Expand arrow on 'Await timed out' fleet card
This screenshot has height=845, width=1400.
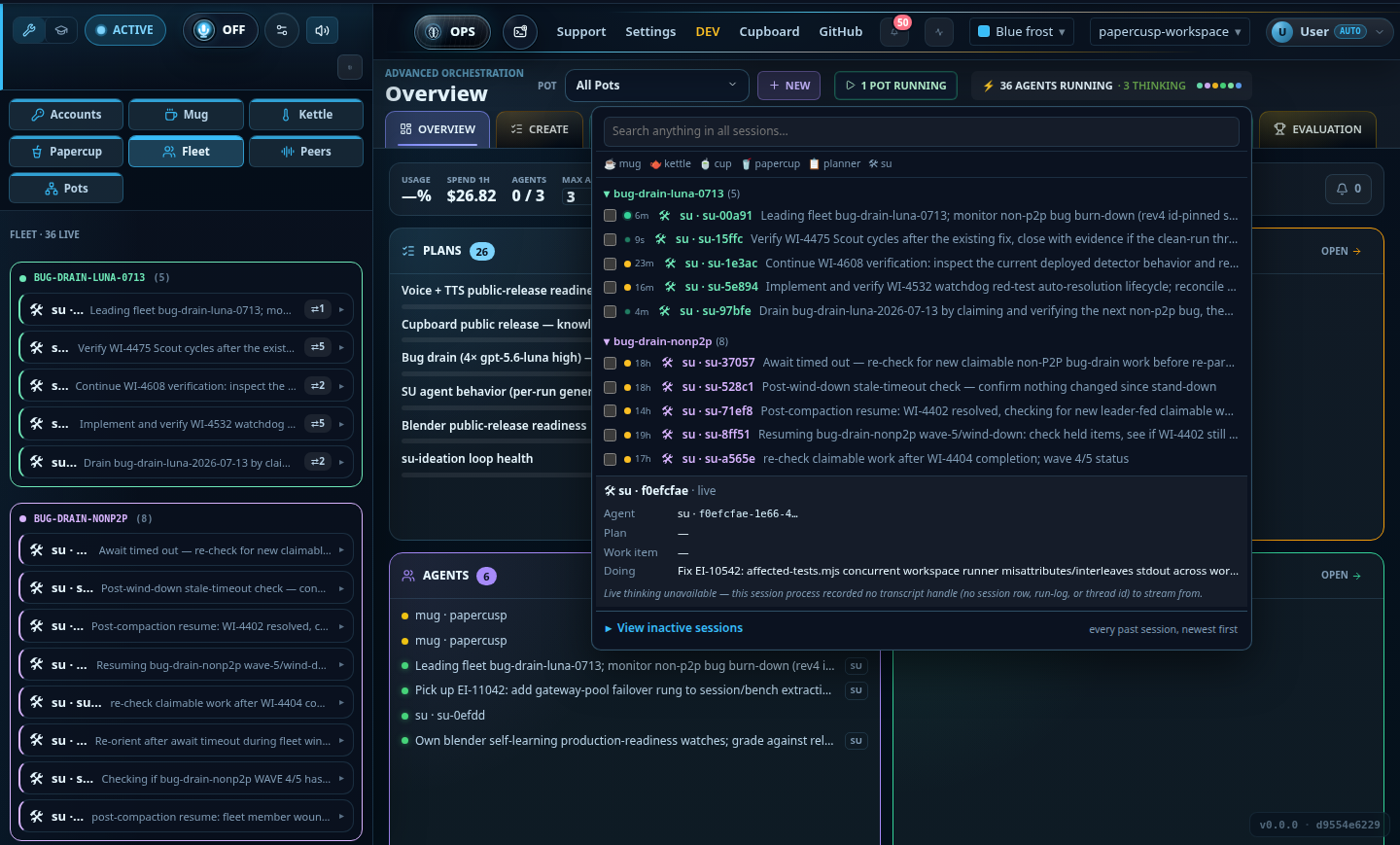[341, 550]
